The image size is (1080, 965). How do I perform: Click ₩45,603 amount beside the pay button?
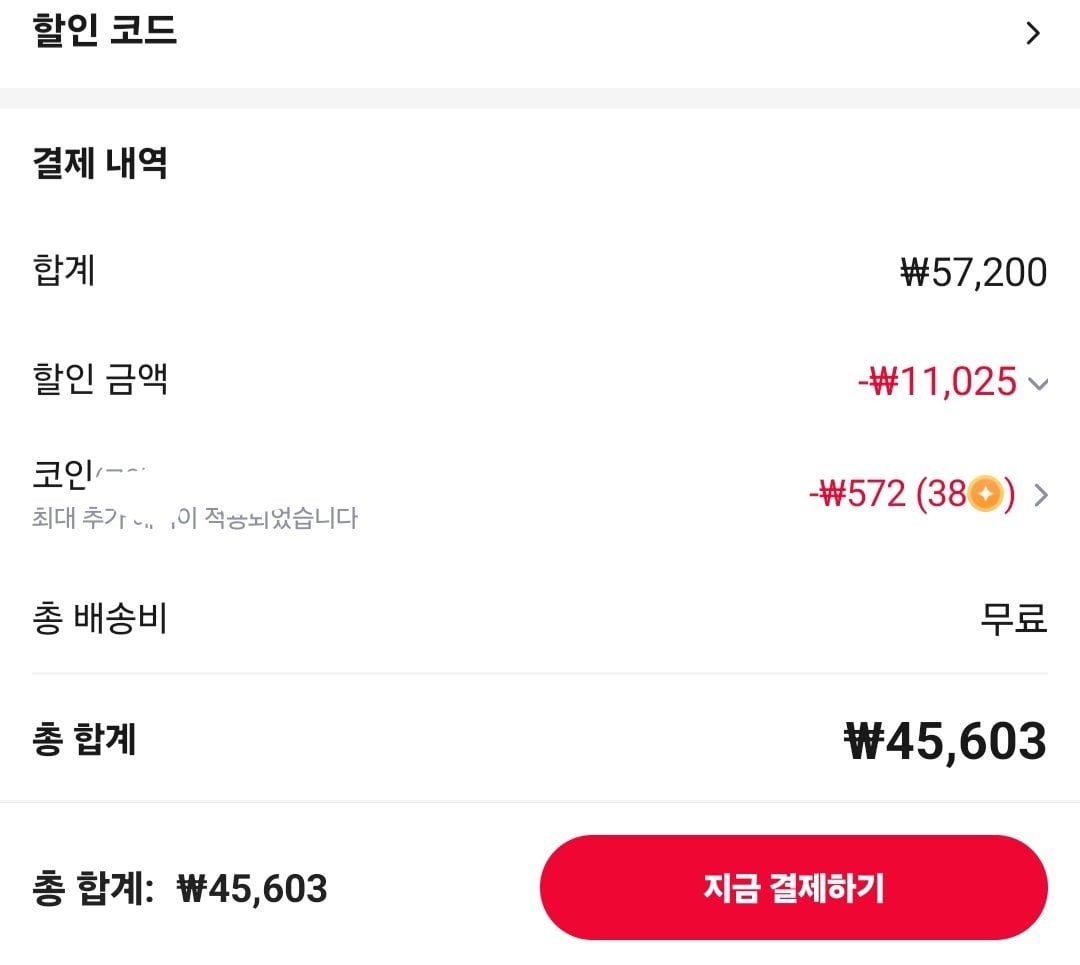pyautogui.click(x=252, y=889)
